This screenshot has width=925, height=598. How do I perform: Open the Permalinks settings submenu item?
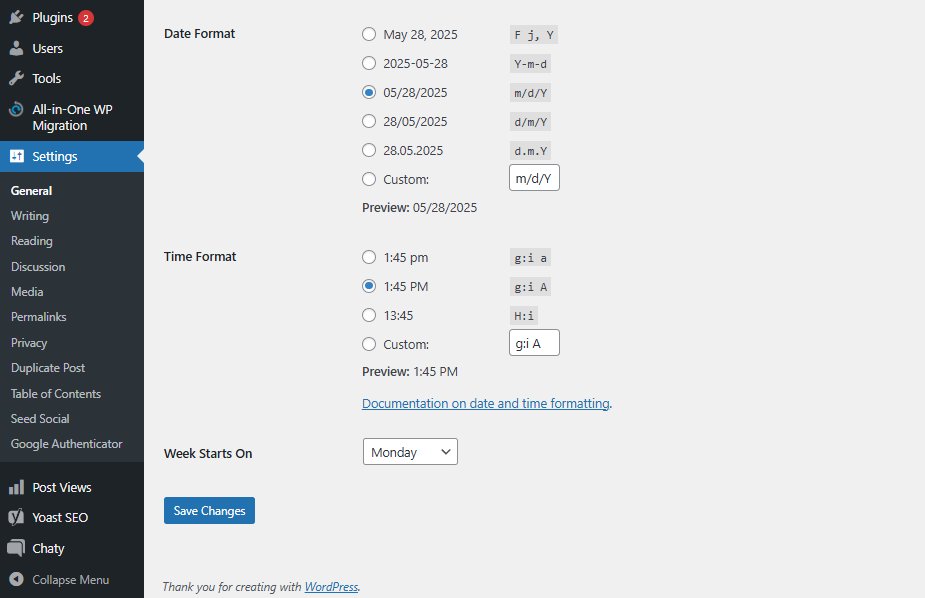(38, 317)
